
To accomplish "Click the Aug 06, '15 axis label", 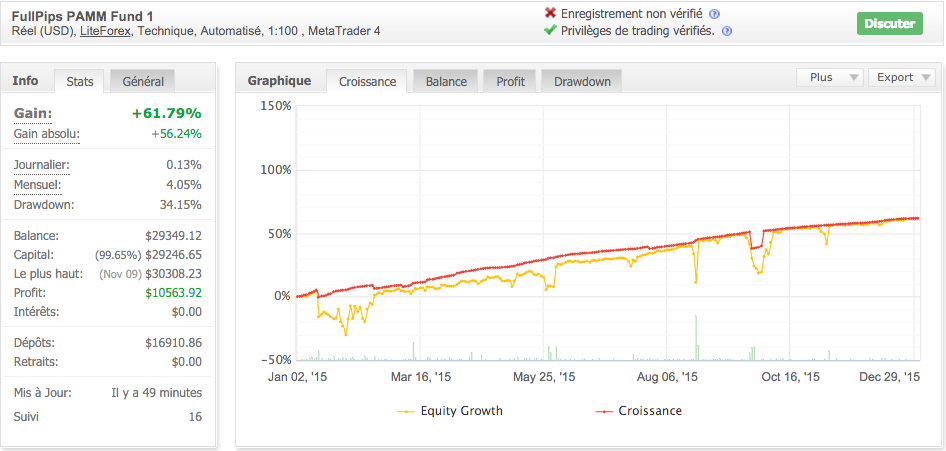I will (667, 377).
